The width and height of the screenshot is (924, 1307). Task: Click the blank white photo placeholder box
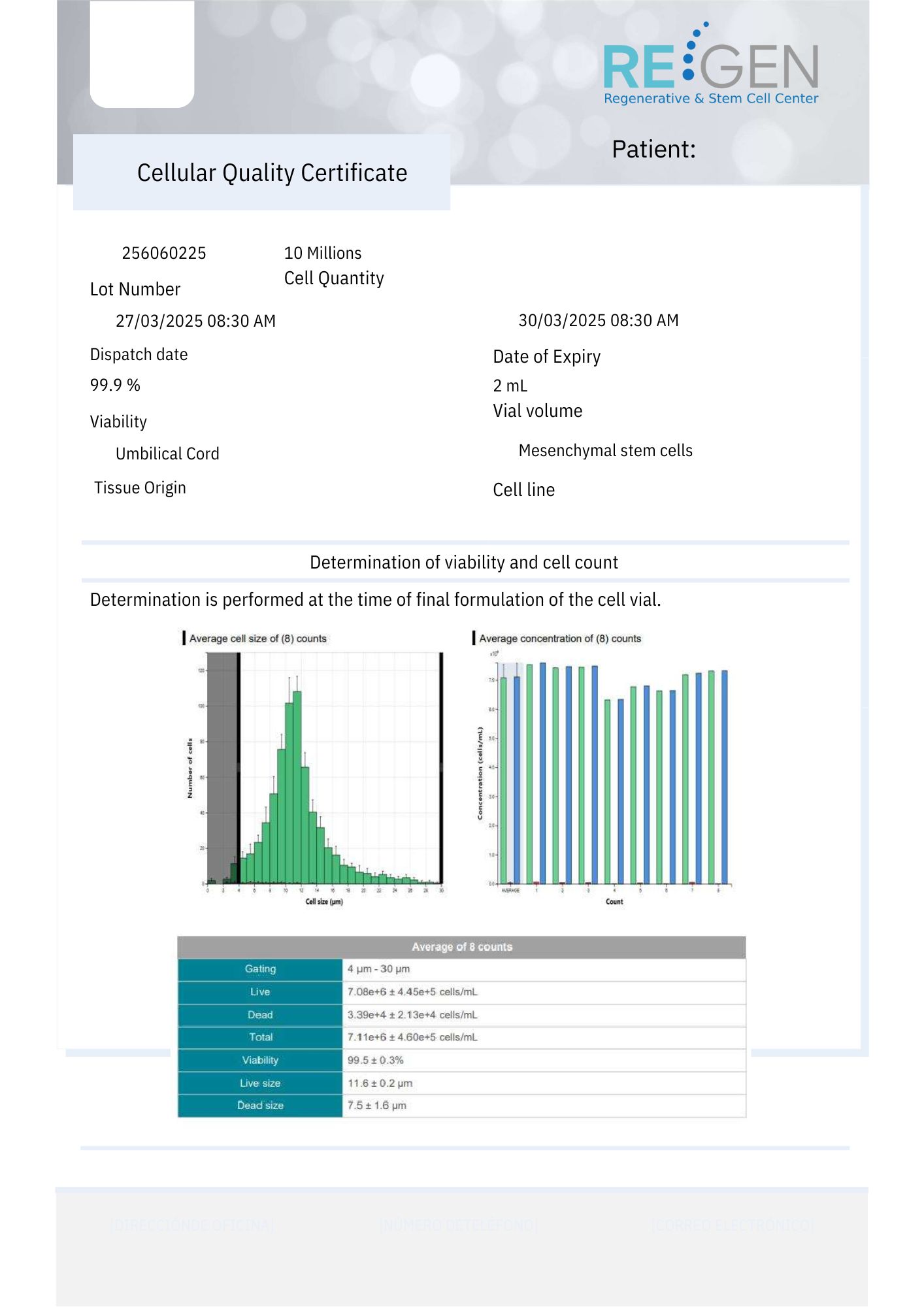click(142, 54)
